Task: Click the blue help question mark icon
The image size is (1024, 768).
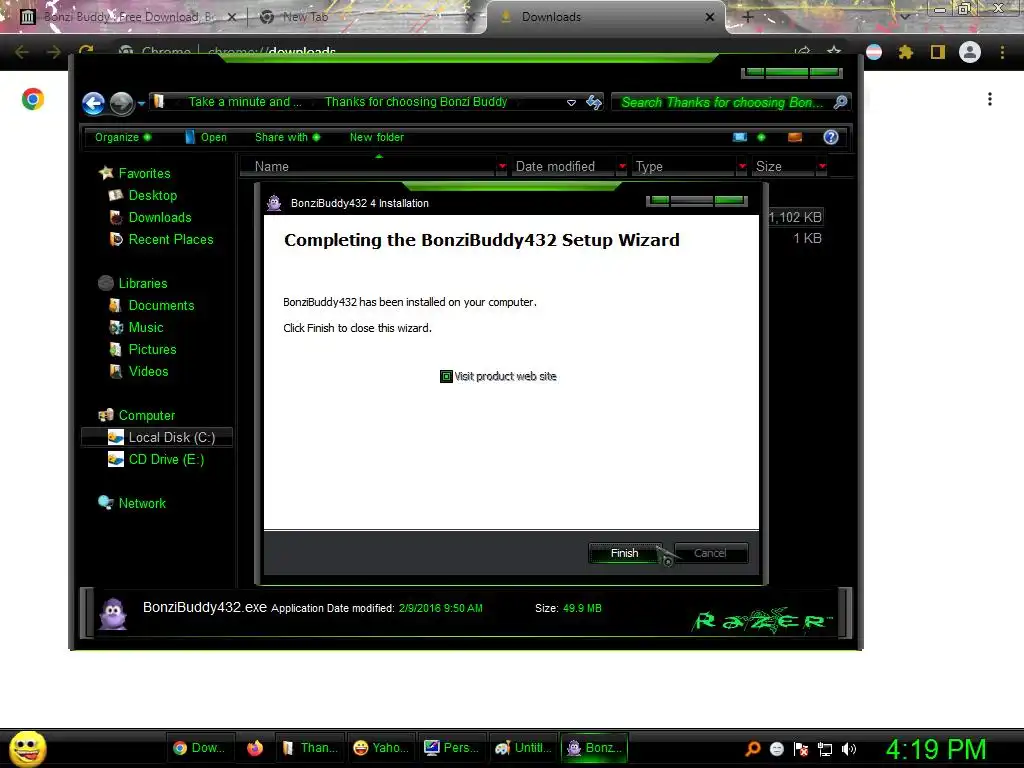Action: (x=831, y=137)
